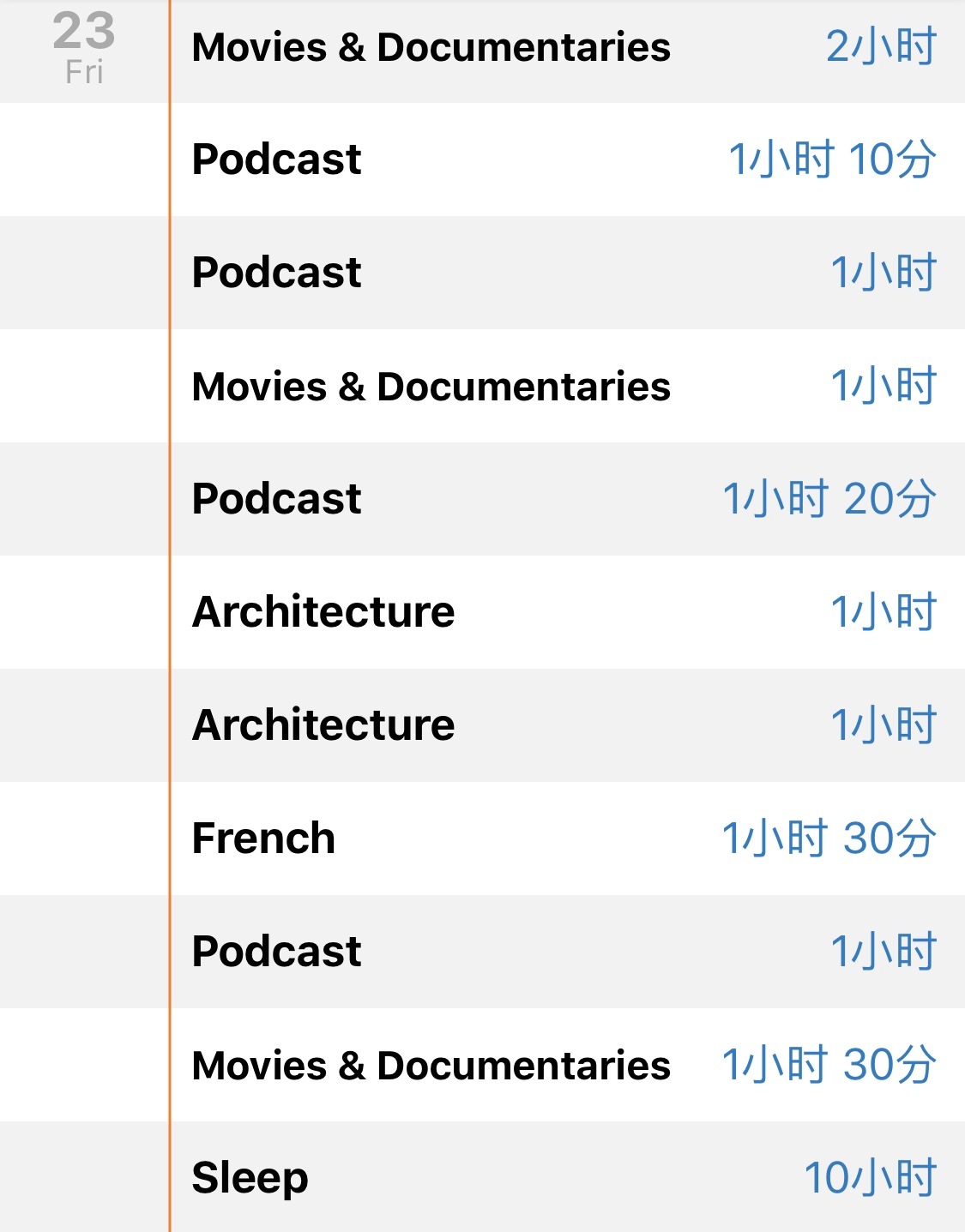965x1232 pixels.
Task: Tap the French 1小时 30分 duration
Action: pyautogui.click(x=829, y=838)
